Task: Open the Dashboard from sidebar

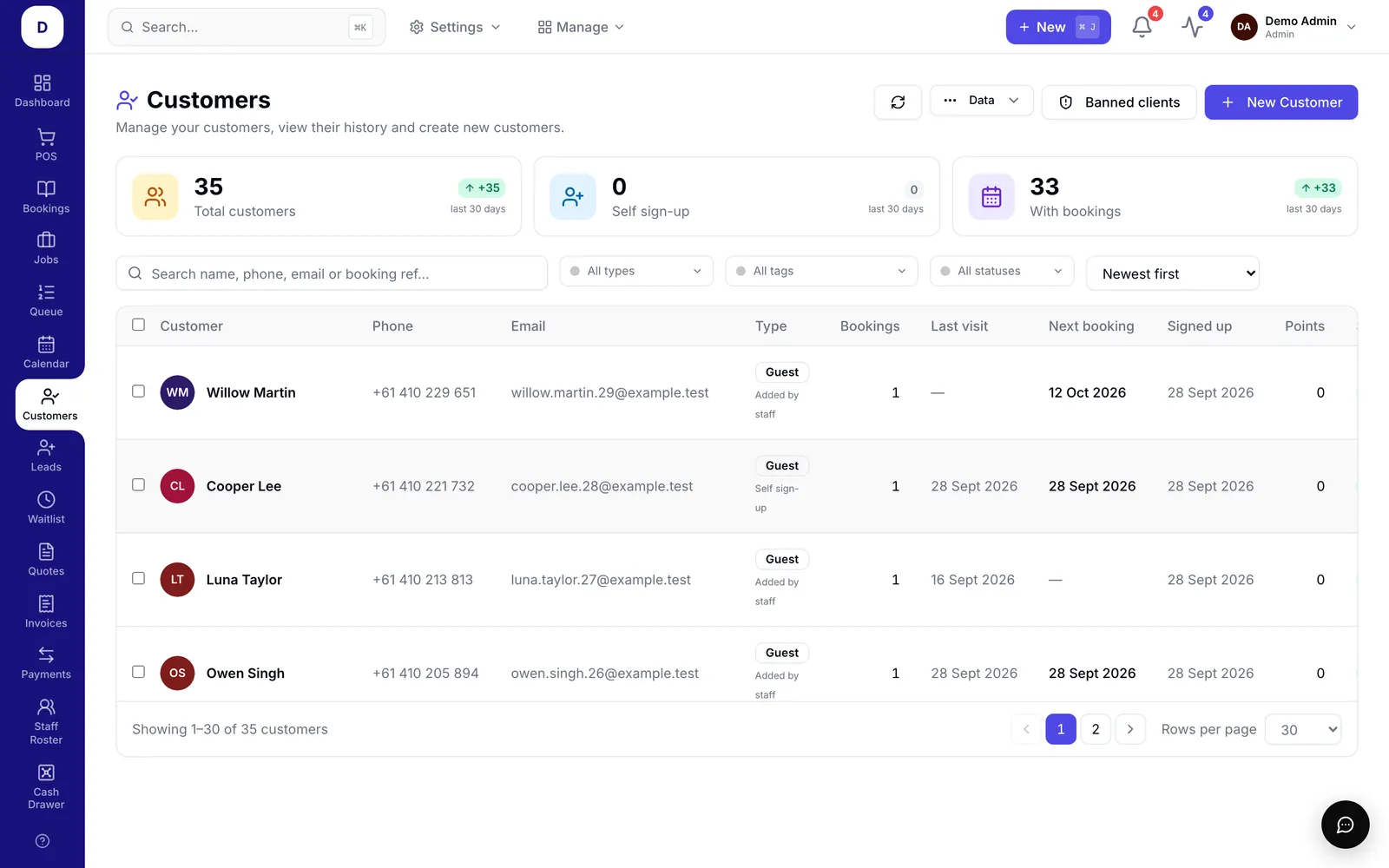Action: pyautogui.click(x=42, y=91)
